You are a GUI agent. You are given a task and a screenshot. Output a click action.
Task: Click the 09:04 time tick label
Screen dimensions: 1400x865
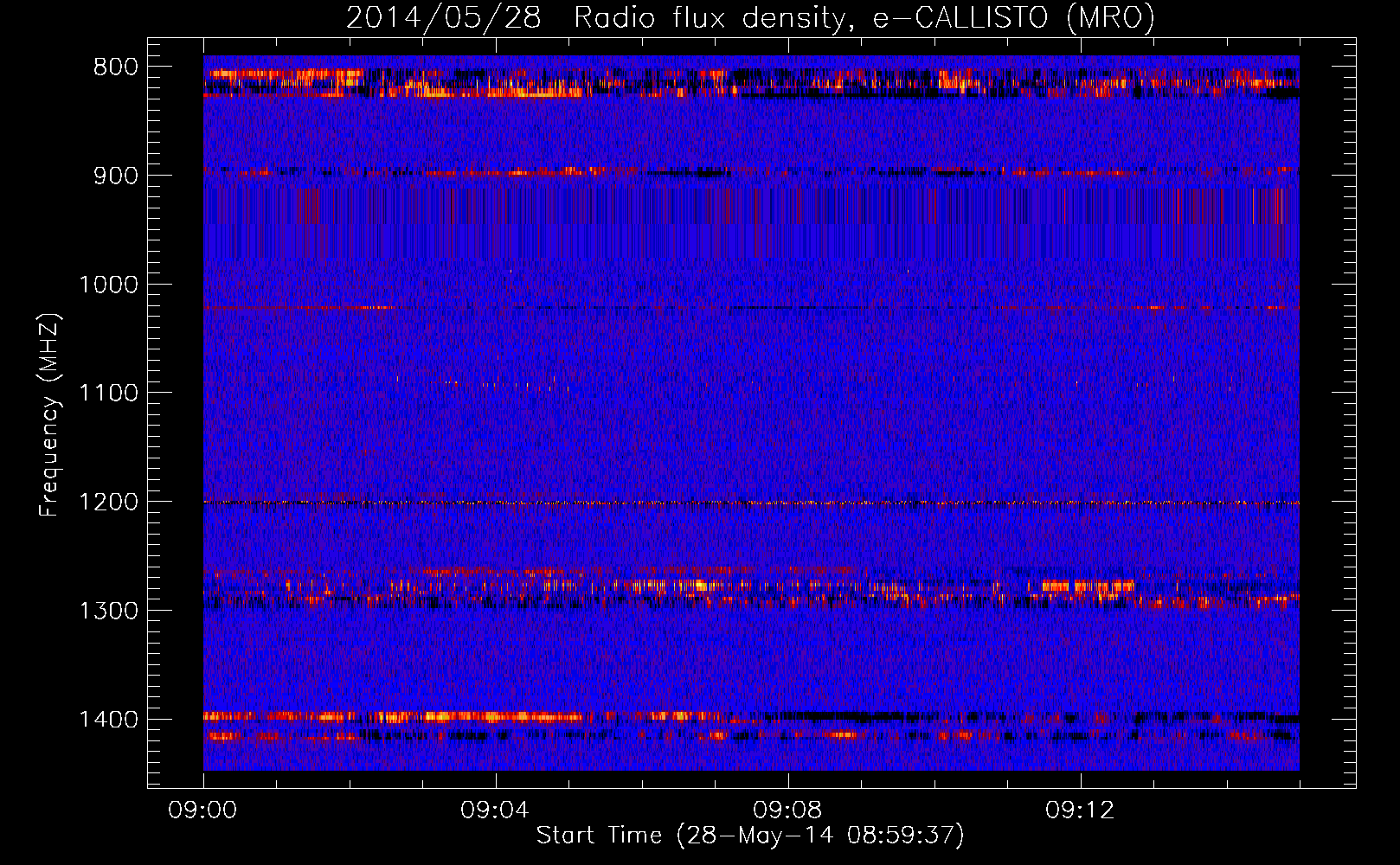point(496,811)
